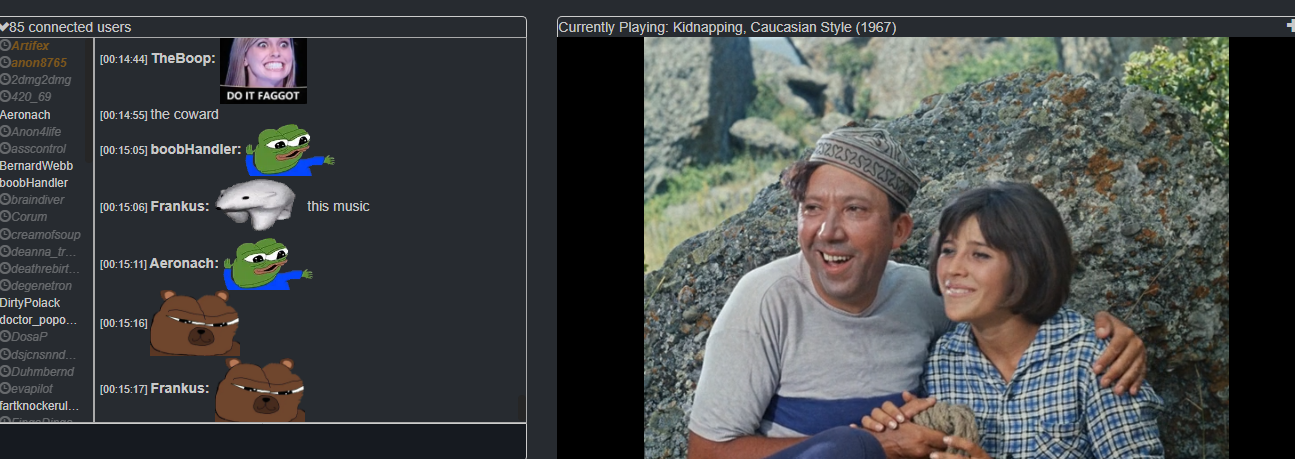Click the '85 connected users' header text

pos(70,27)
